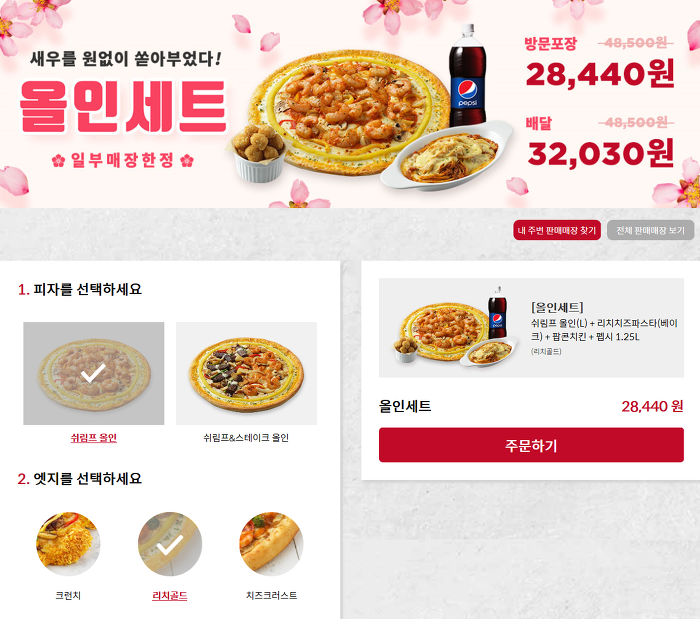
Task: Select the 리치골드 edge circle image
Action: pos(170,544)
